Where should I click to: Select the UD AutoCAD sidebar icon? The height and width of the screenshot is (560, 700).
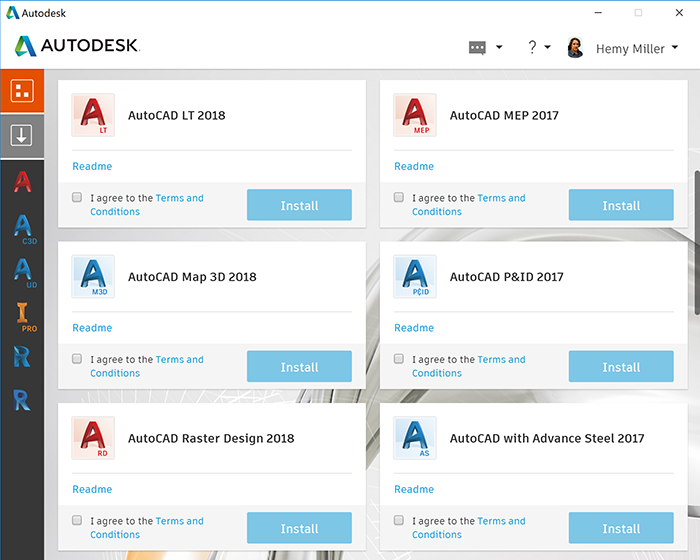(25, 273)
